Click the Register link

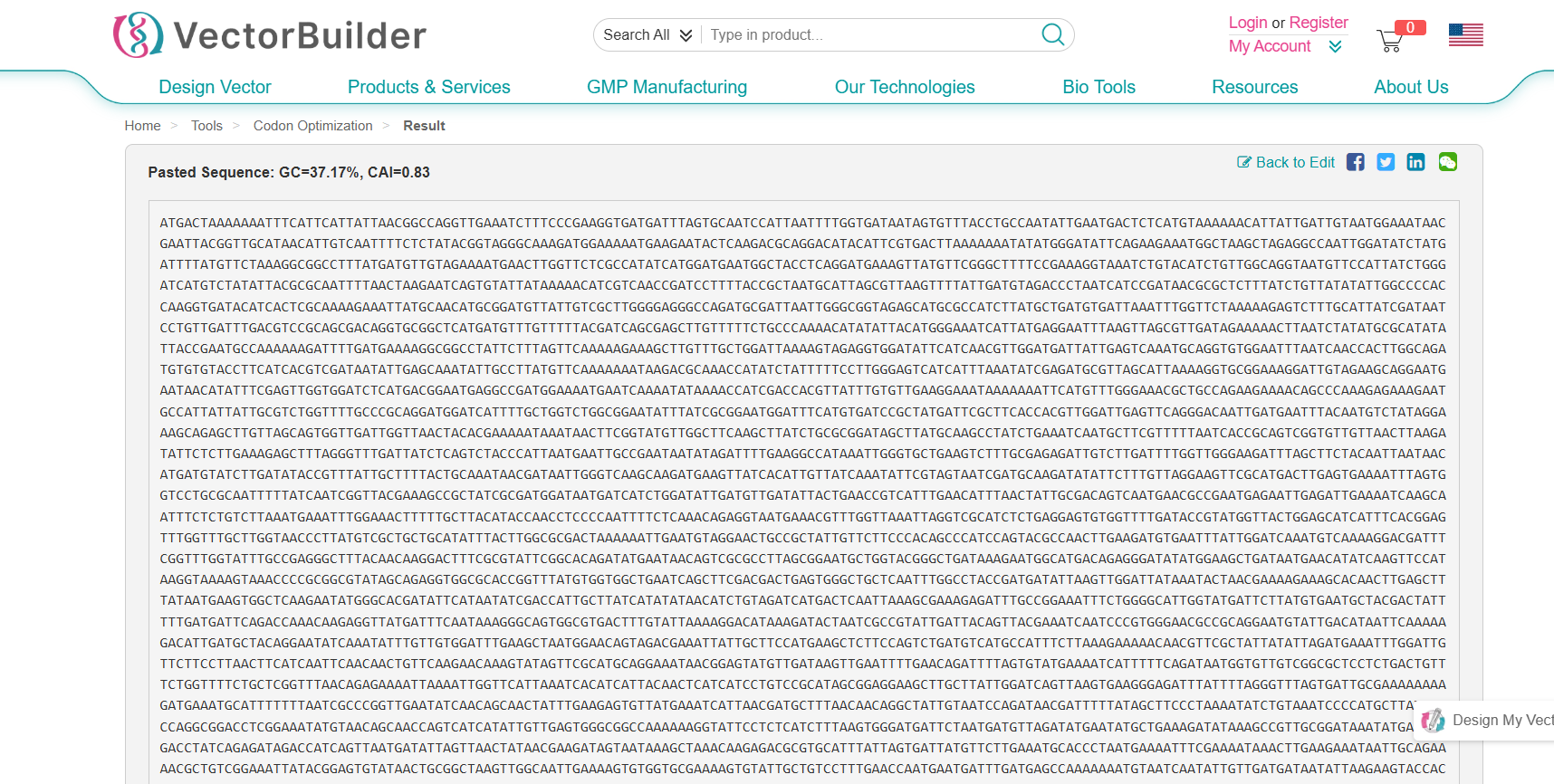pyautogui.click(x=1319, y=23)
